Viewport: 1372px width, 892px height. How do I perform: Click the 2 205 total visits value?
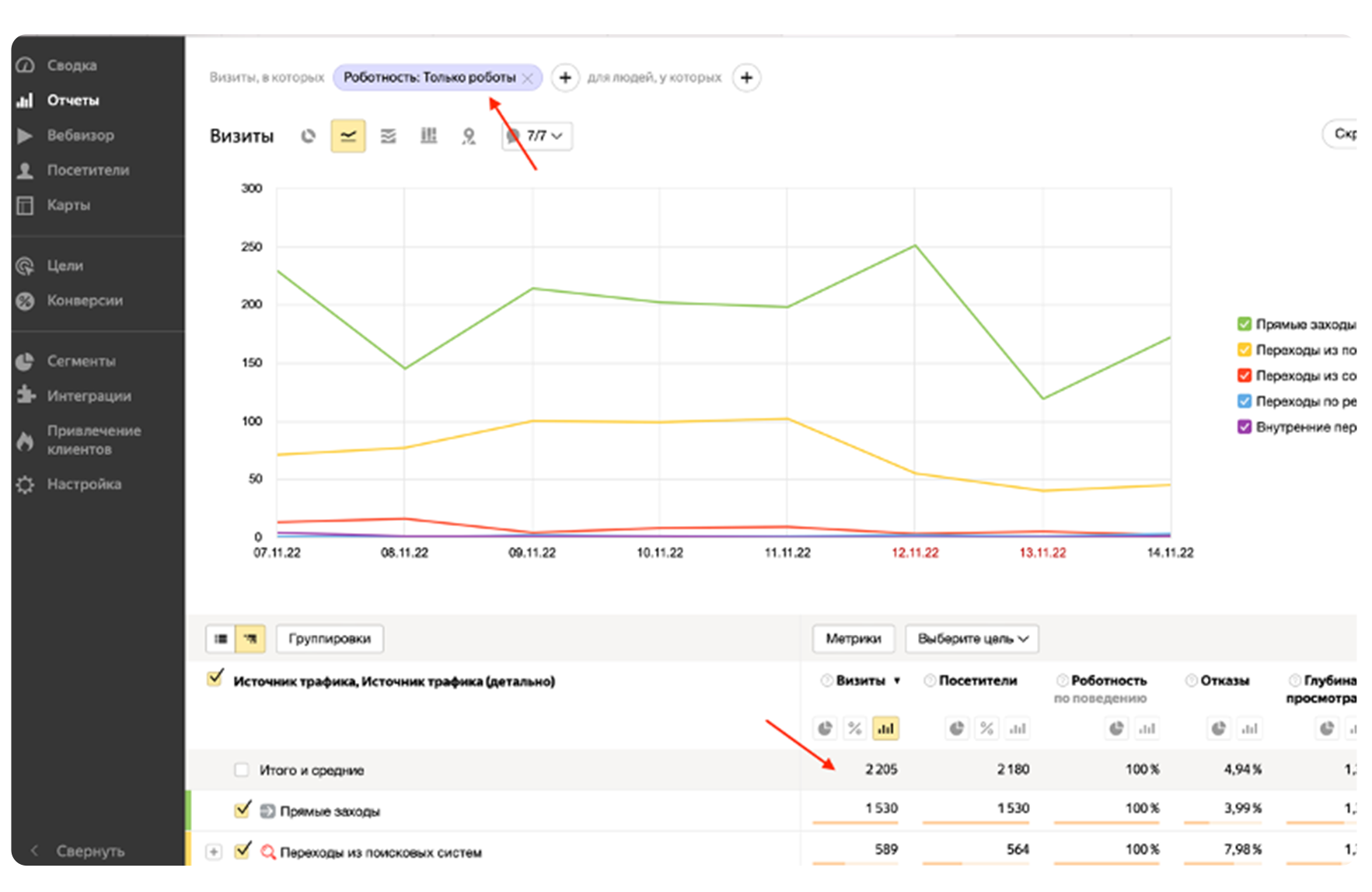point(882,769)
